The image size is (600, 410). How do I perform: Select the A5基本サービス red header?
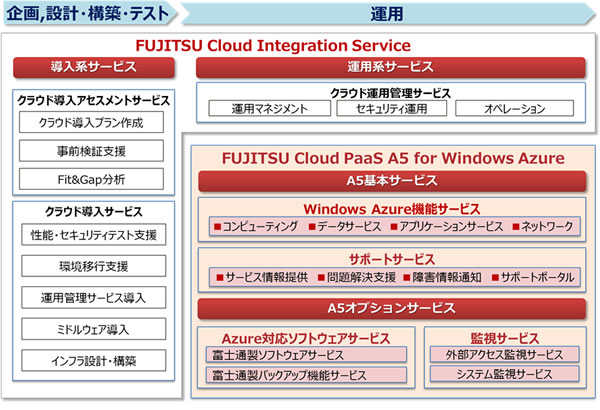pyautogui.click(x=392, y=181)
